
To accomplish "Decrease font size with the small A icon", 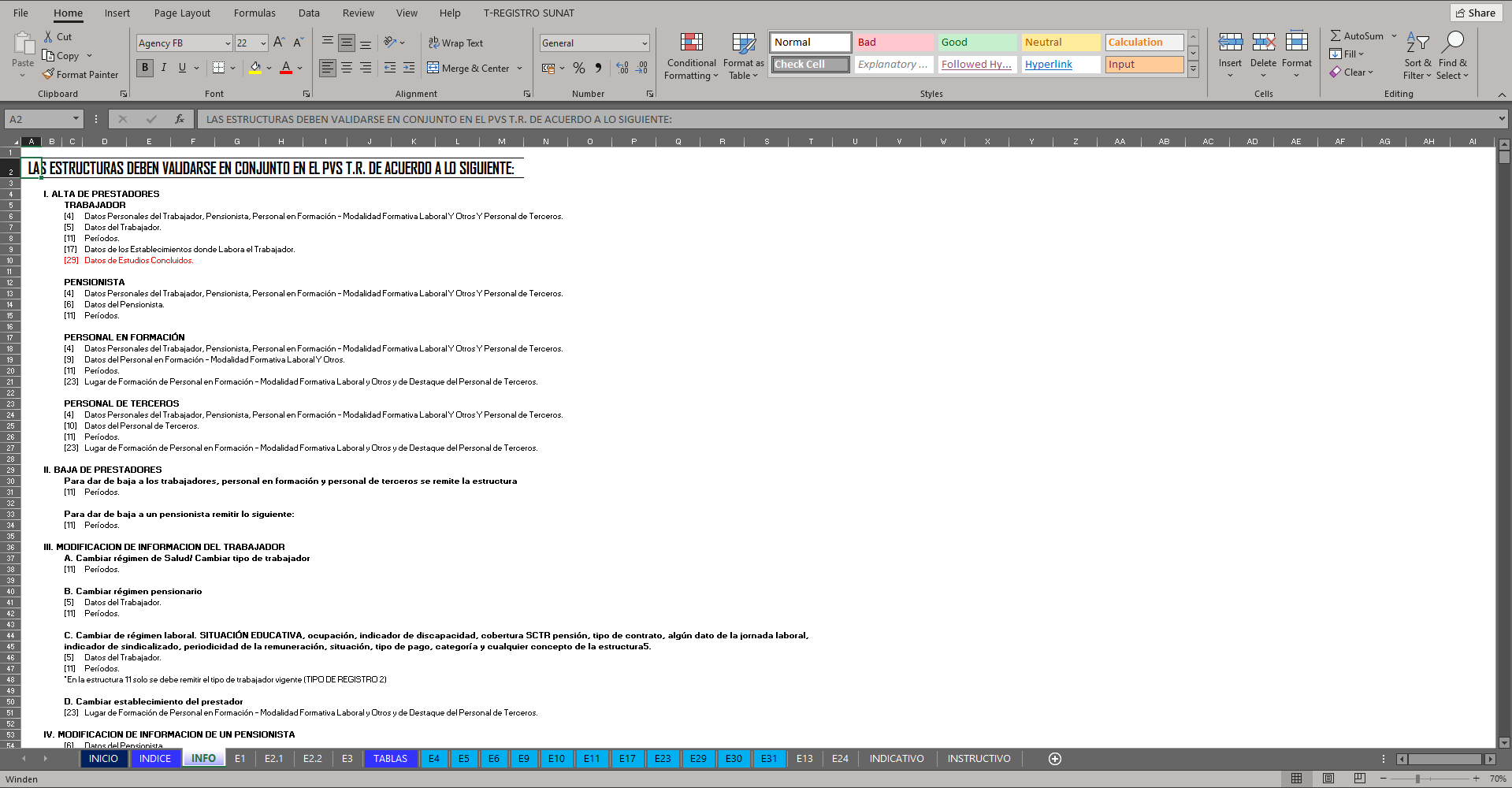I will click(299, 43).
